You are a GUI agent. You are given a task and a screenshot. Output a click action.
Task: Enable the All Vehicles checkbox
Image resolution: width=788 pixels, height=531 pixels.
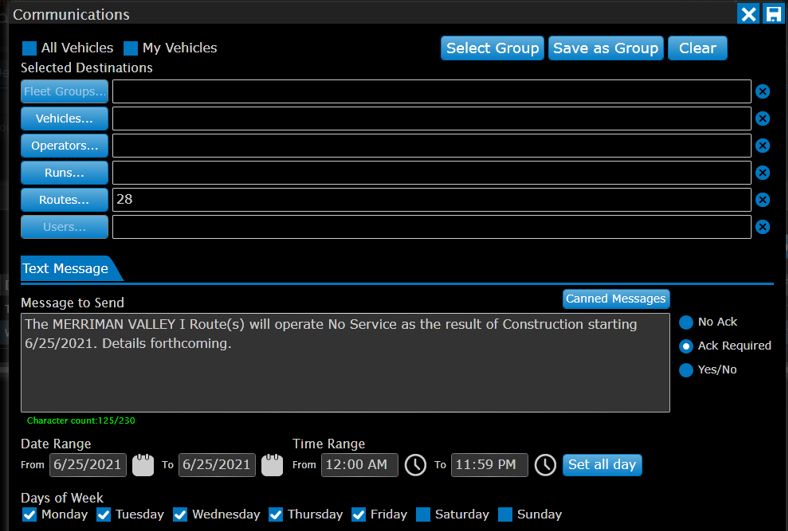tap(30, 48)
